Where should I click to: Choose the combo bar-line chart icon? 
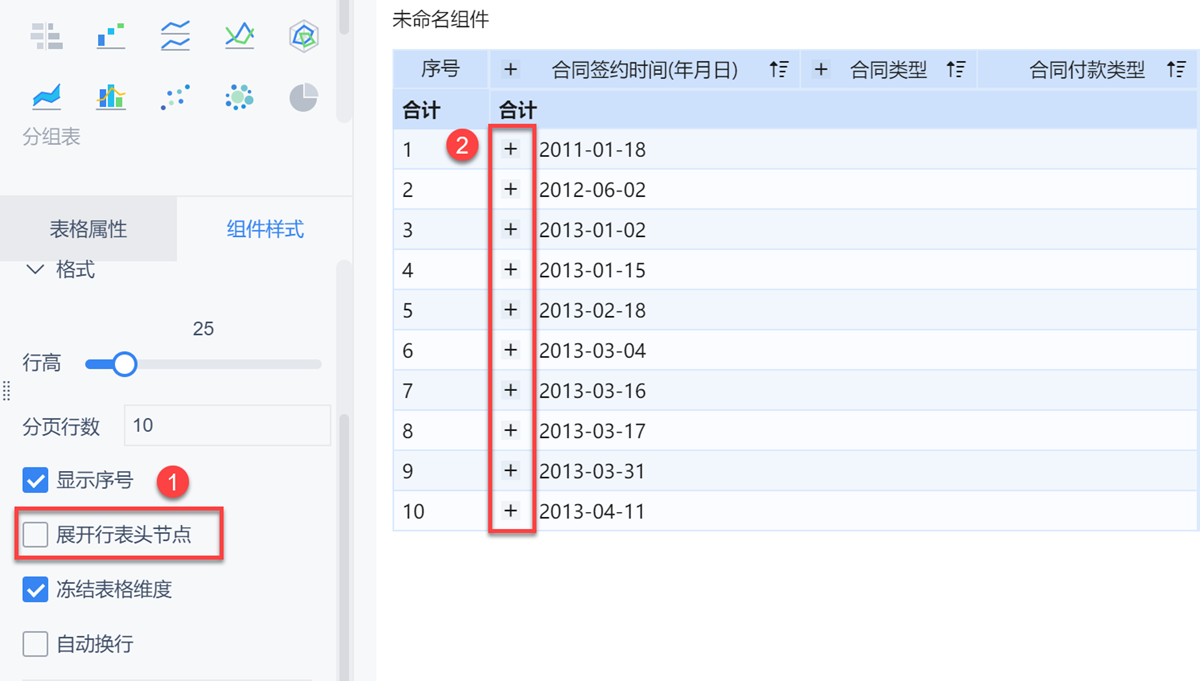[111, 97]
